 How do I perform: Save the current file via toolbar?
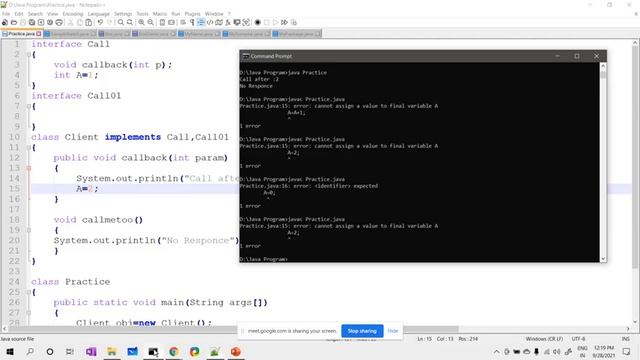pyautogui.click(x=23, y=22)
